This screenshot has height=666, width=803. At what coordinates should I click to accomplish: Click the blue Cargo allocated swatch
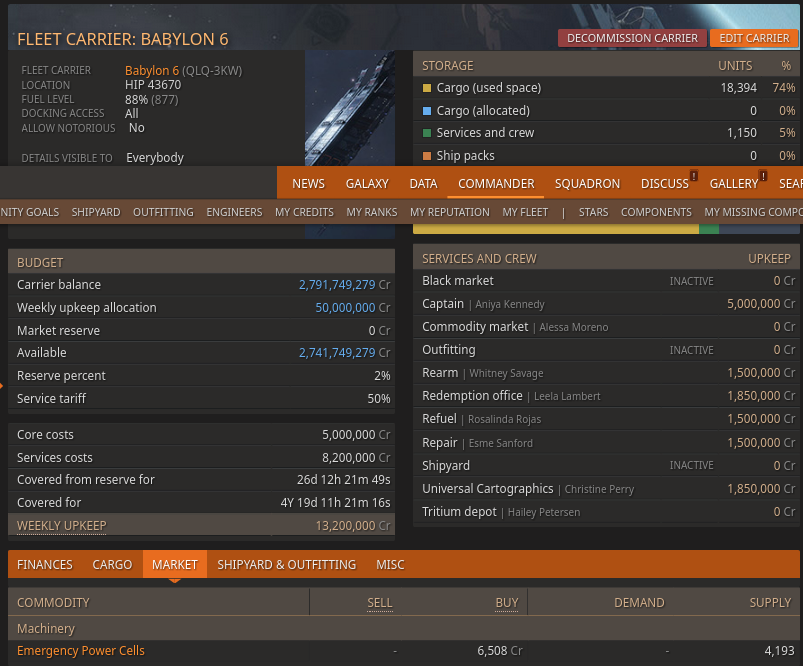pyautogui.click(x=427, y=111)
